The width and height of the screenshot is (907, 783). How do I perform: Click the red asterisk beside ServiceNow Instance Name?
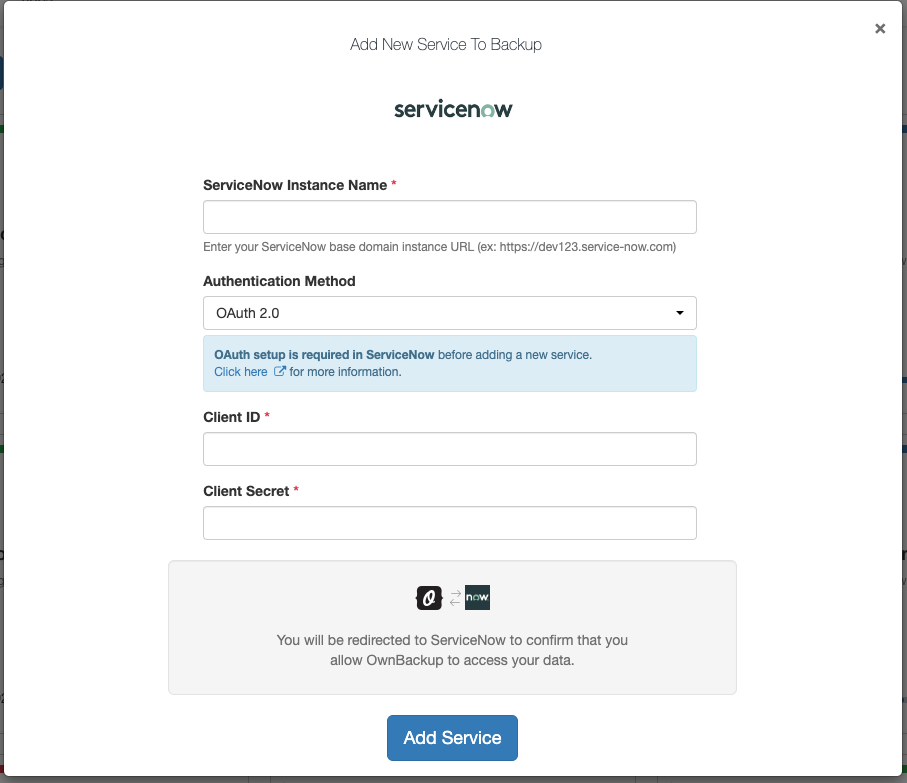393,183
